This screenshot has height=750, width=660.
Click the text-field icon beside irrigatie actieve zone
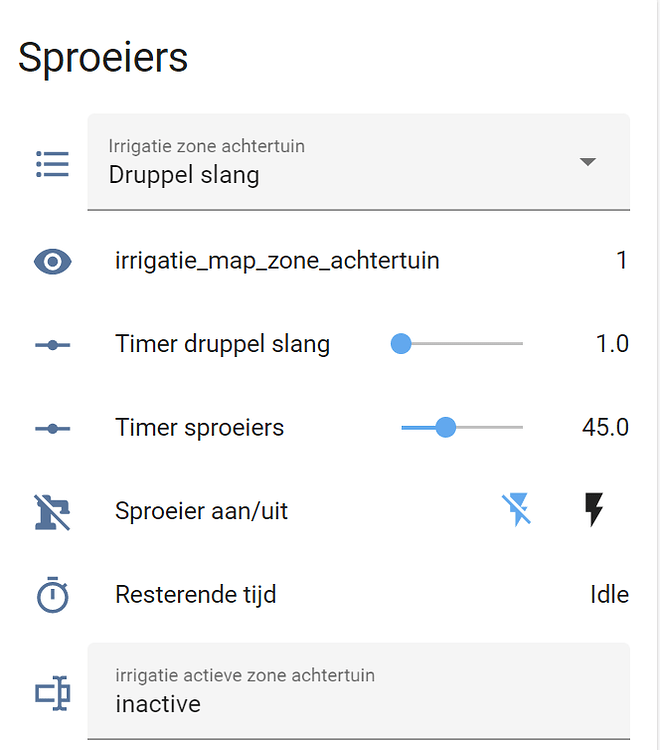(52, 692)
